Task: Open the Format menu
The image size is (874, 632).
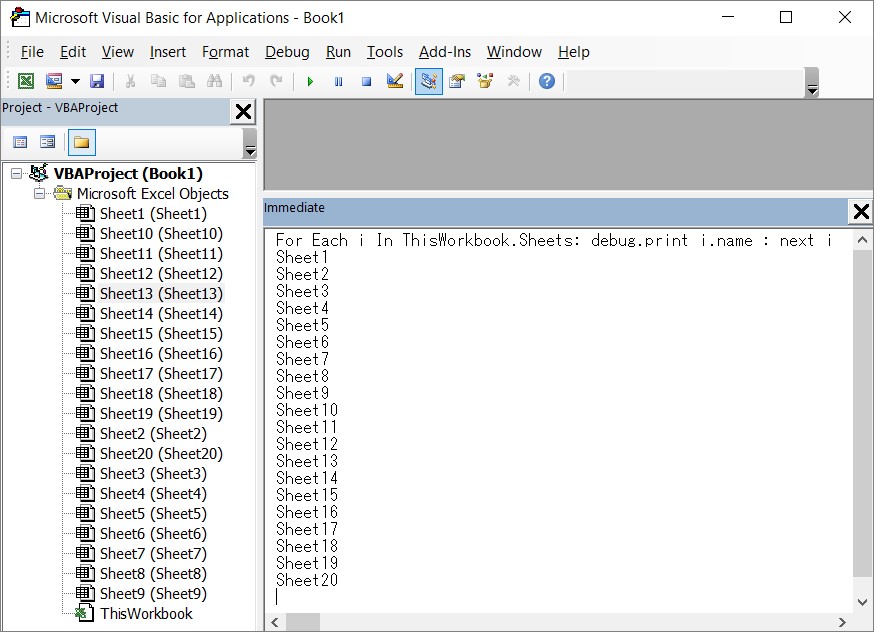Action: click(225, 52)
